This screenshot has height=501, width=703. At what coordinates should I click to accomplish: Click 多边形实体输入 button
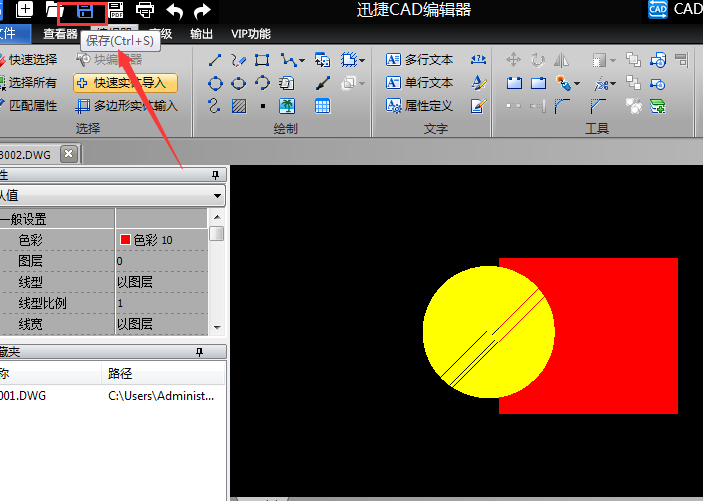126,106
